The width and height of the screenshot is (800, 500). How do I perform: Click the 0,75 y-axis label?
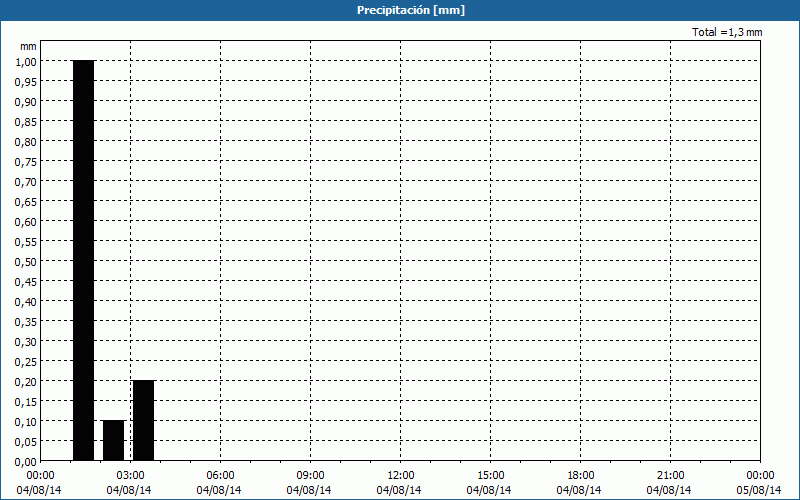26,161
